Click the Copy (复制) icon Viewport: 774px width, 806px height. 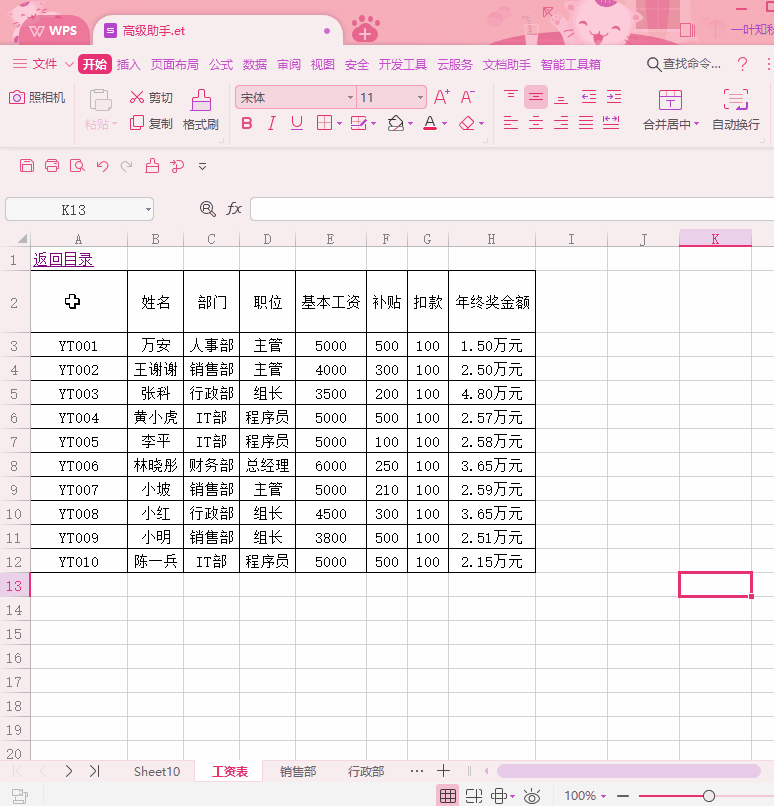click(x=137, y=123)
